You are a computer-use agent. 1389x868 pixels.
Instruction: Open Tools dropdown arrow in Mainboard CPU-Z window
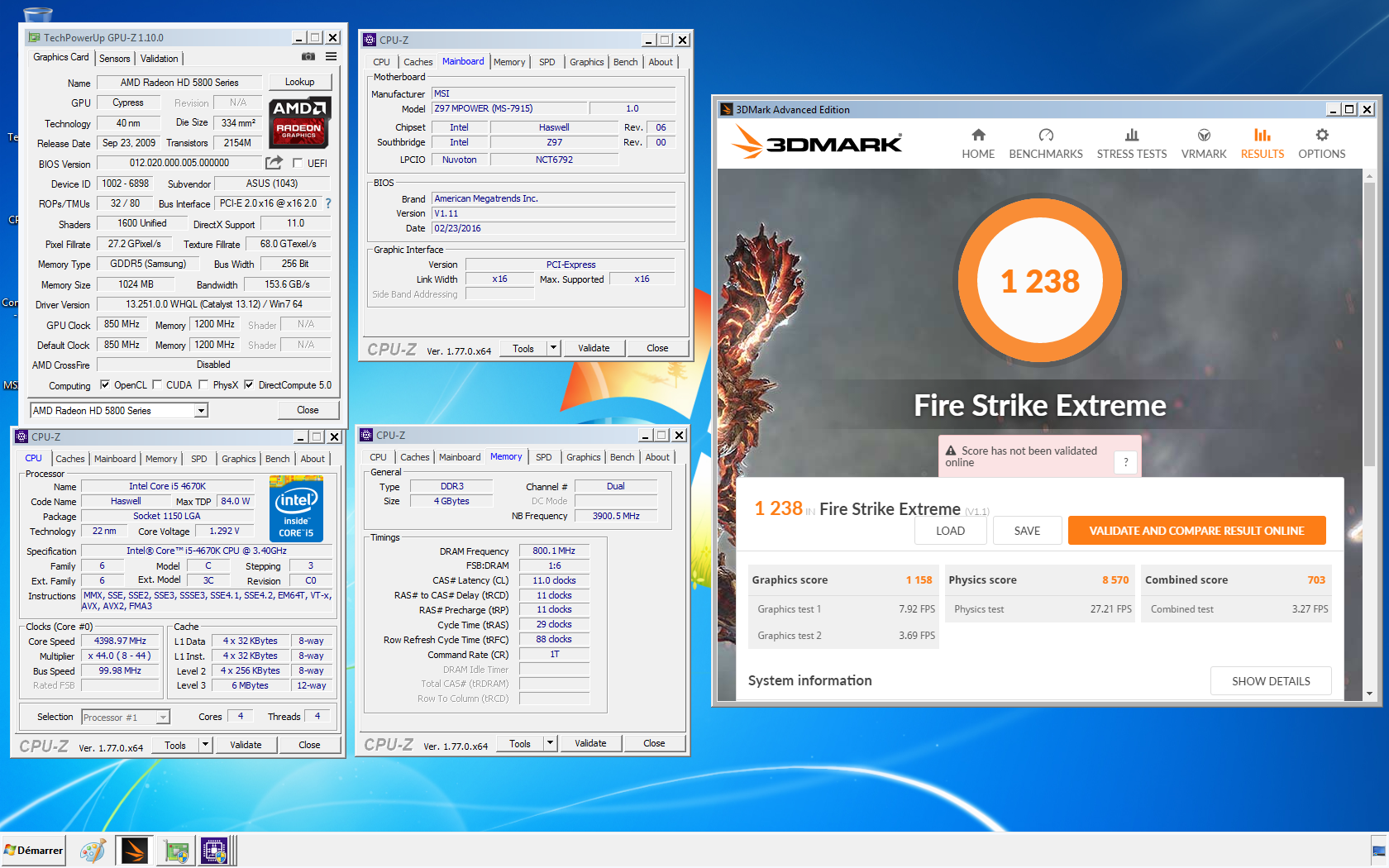coord(554,348)
